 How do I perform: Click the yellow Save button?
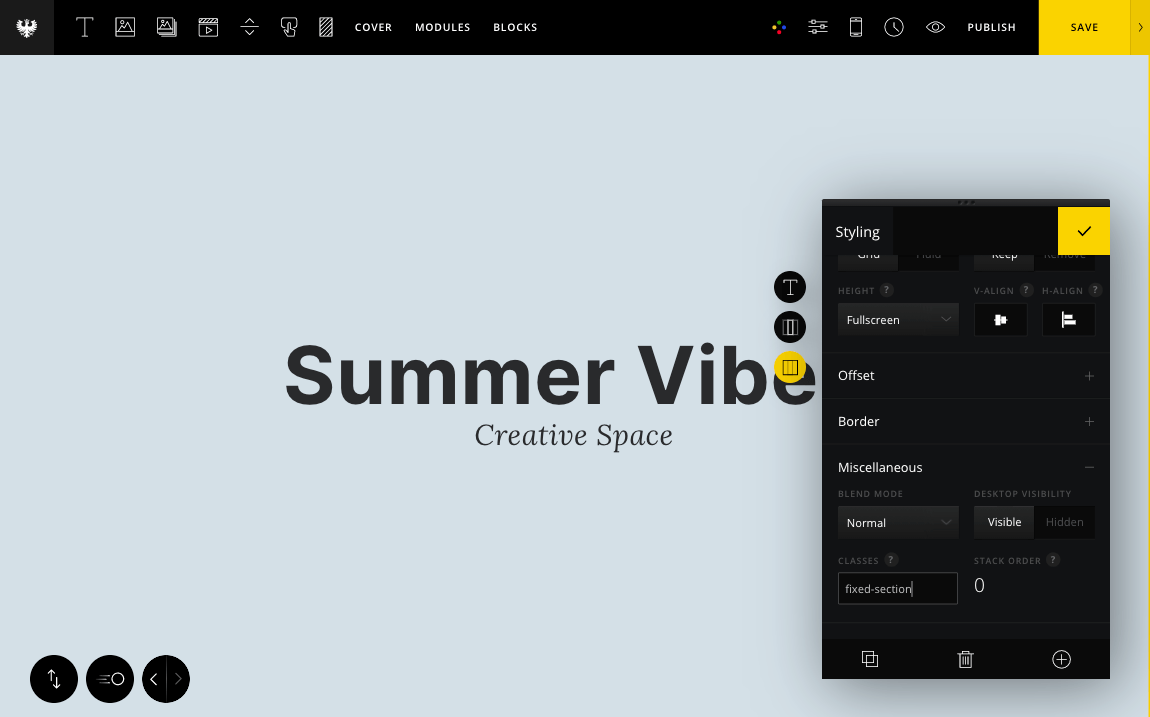(1084, 27)
